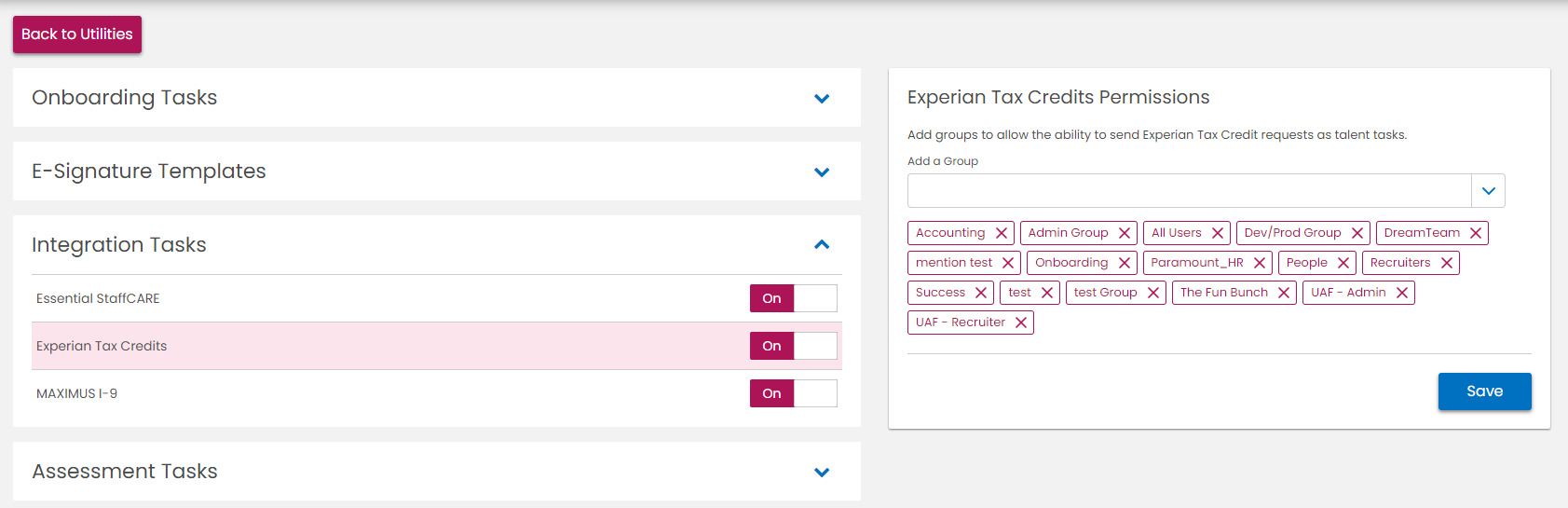Select the Experian Tax Credits row label
The image size is (1568, 508).
(102, 346)
